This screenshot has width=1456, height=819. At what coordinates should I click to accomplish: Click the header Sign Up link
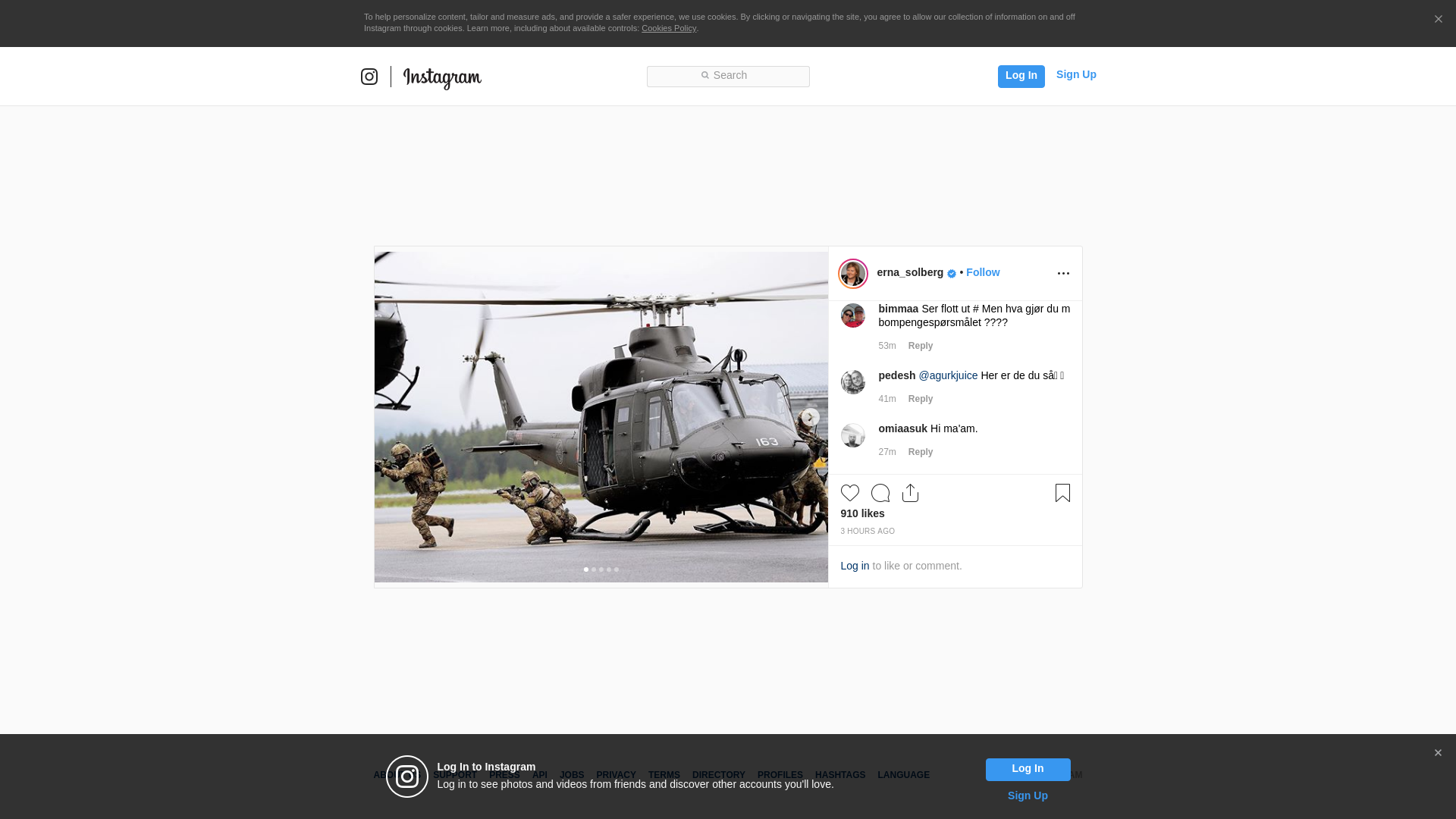point(1076,74)
